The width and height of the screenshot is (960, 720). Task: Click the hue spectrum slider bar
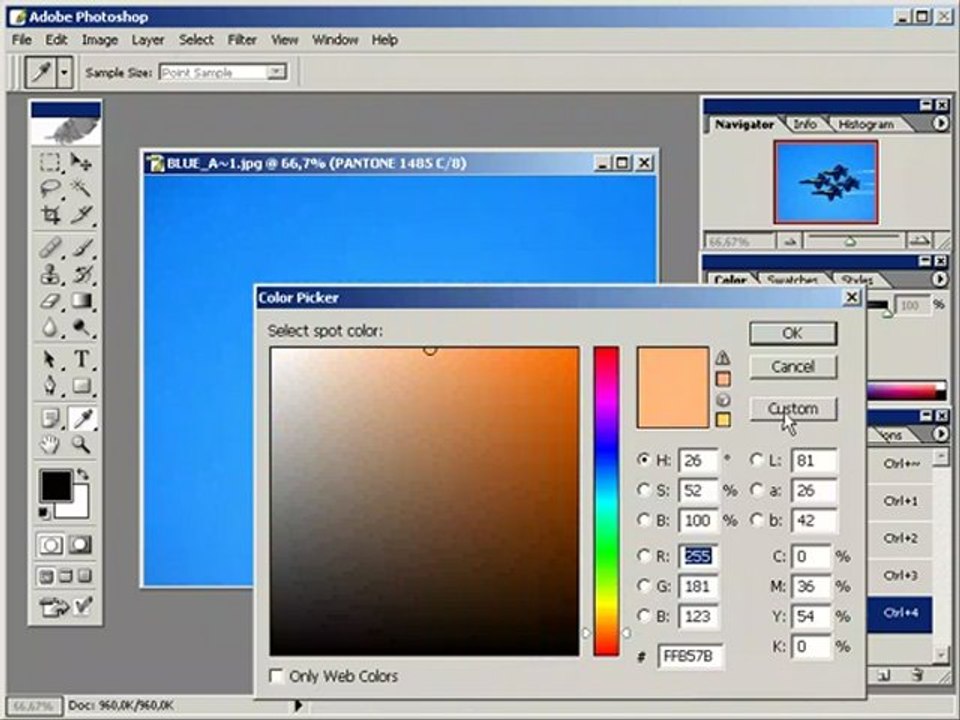point(606,501)
